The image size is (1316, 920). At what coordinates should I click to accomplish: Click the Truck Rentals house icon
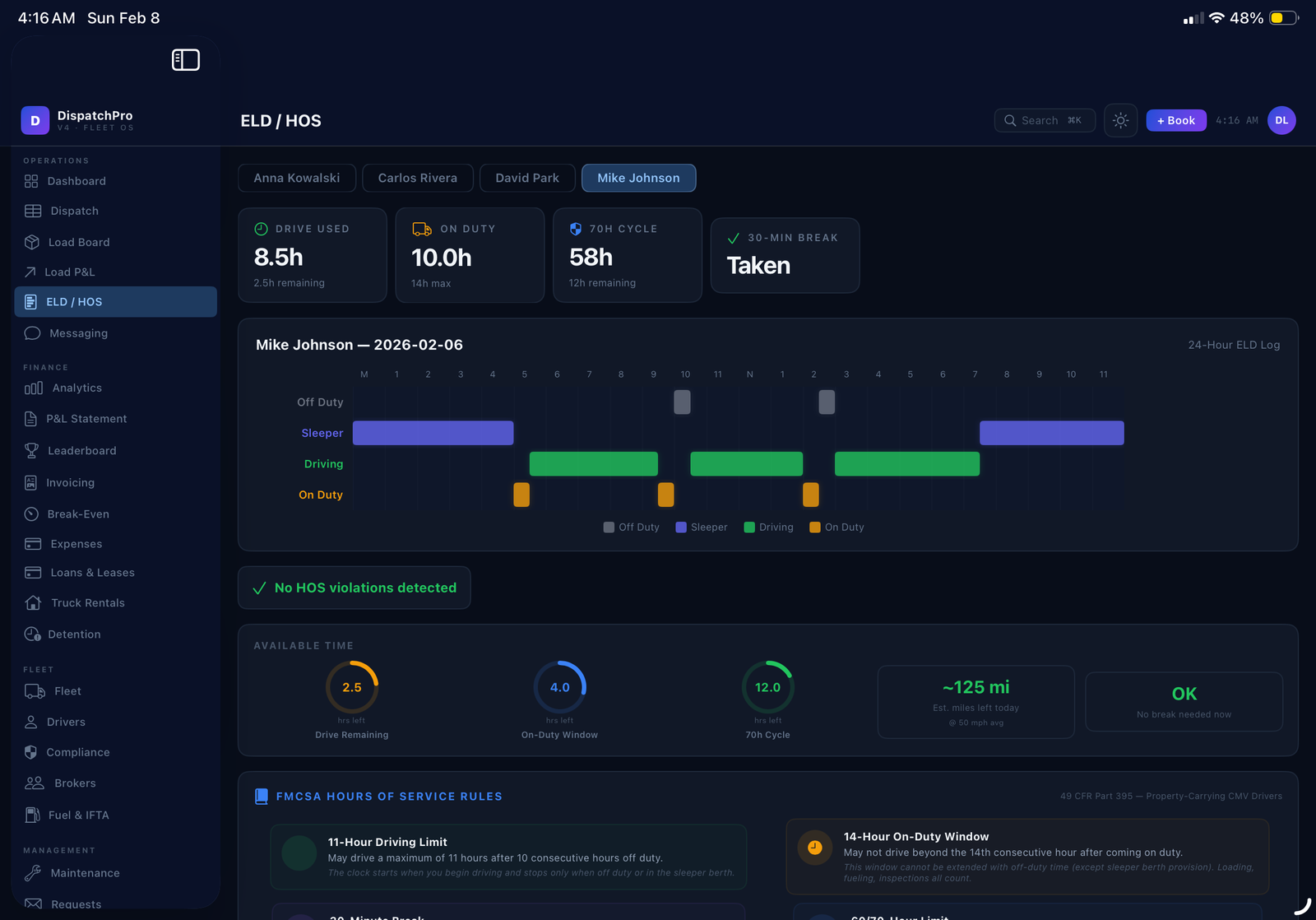pos(33,603)
